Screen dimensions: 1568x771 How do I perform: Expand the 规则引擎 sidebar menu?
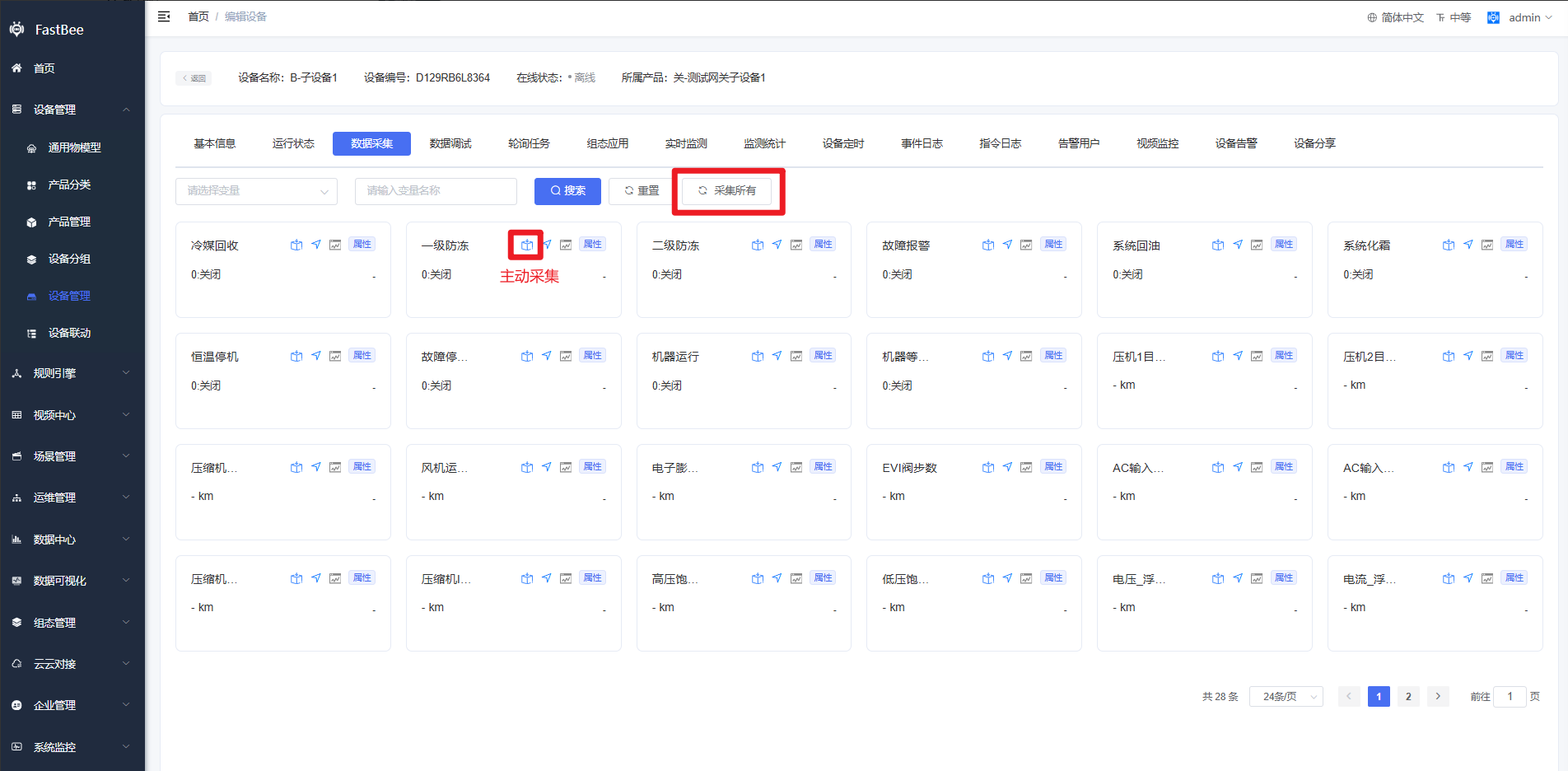coord(72,373)
